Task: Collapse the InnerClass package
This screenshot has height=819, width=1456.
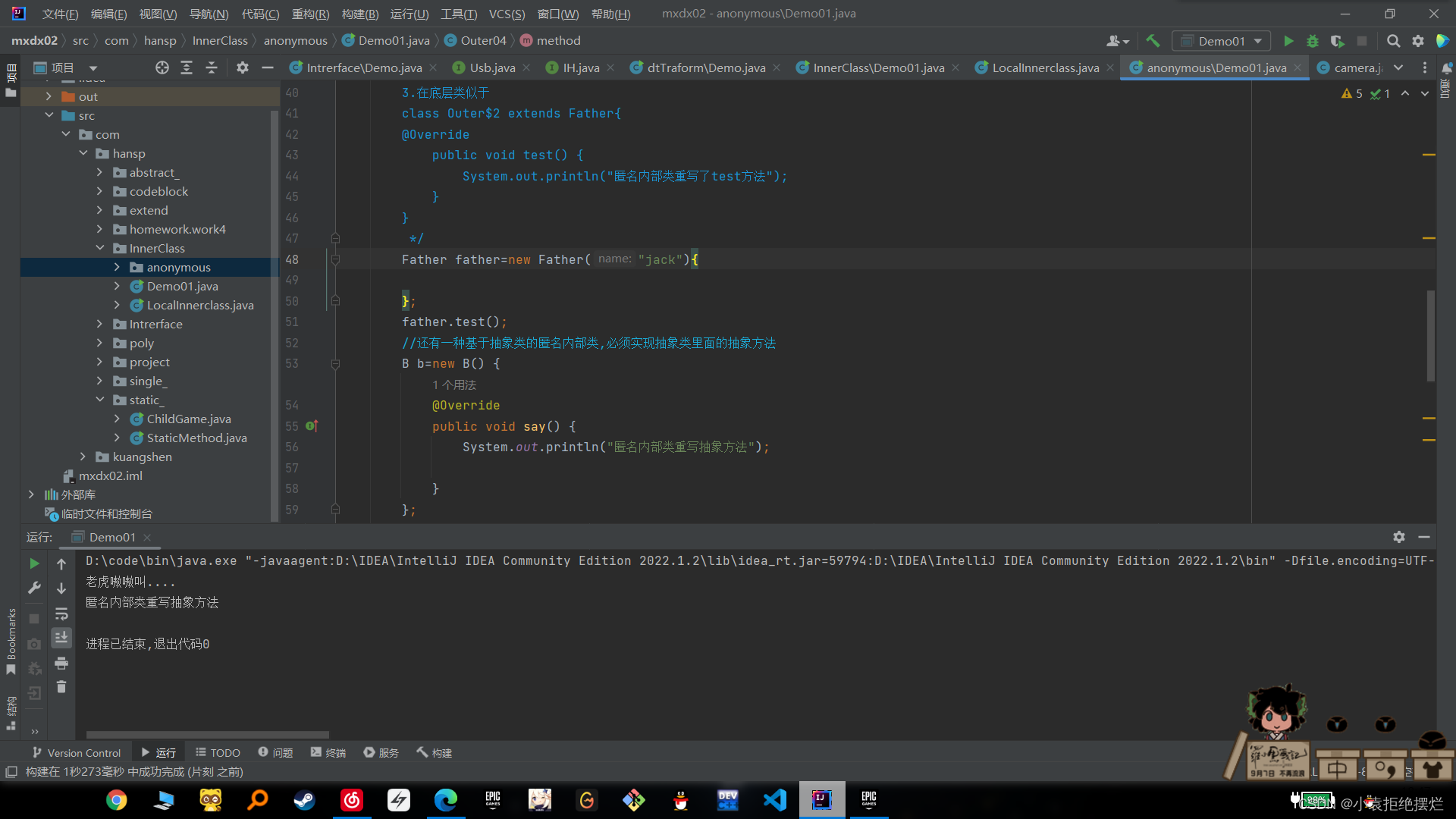Action: 100,248
